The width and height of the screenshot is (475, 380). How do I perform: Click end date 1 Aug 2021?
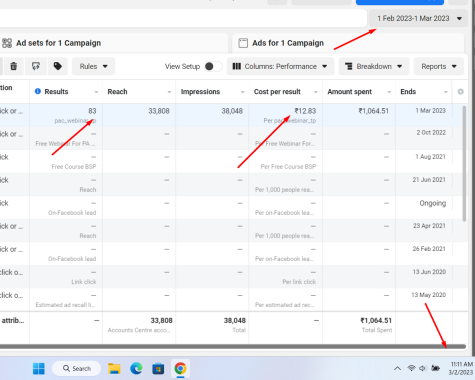pos(430,157)
